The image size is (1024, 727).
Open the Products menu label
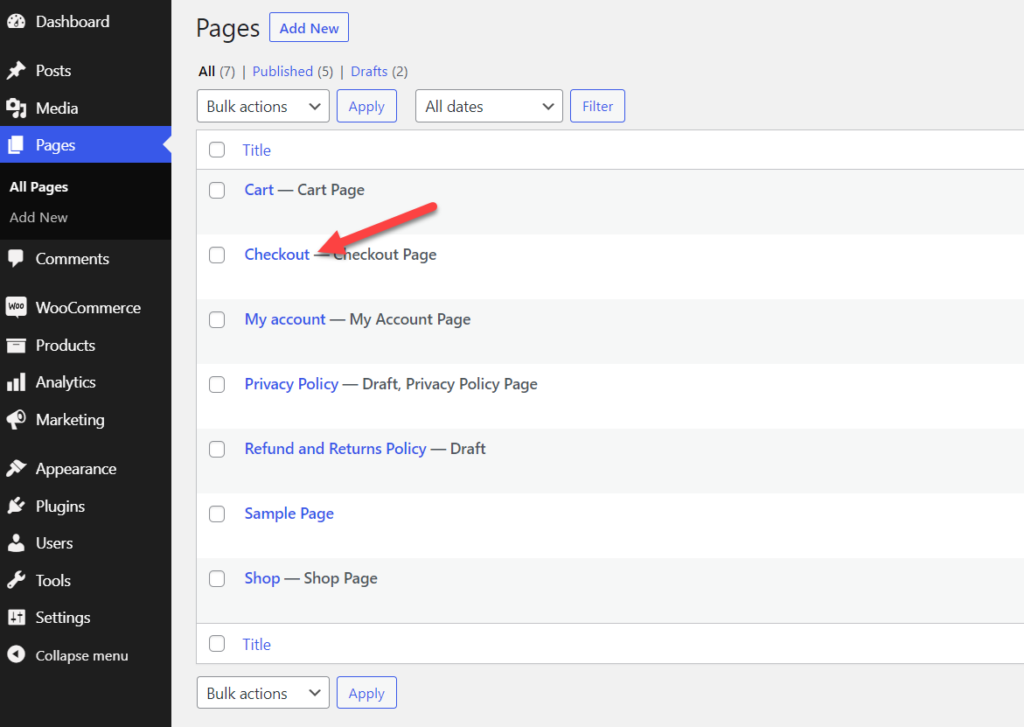point(65,346)
